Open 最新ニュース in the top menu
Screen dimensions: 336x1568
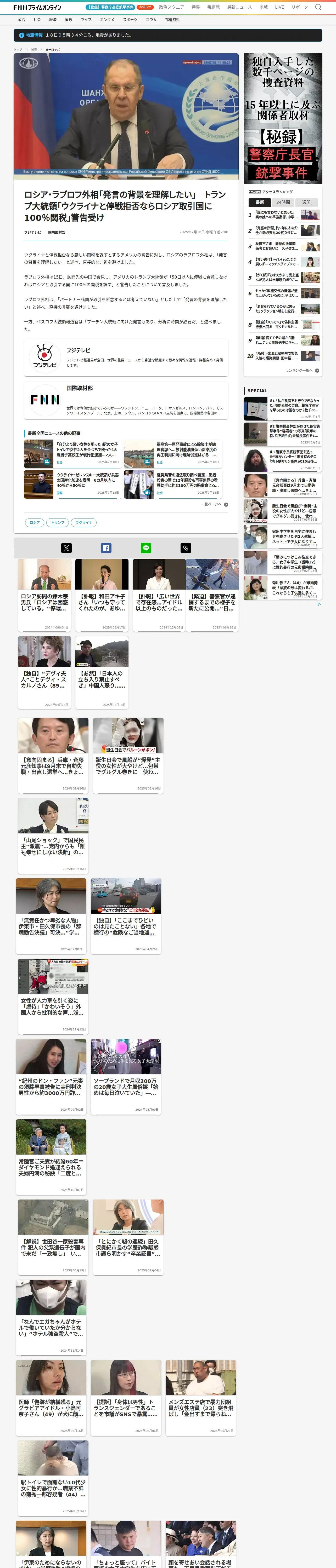coord(239,7)
